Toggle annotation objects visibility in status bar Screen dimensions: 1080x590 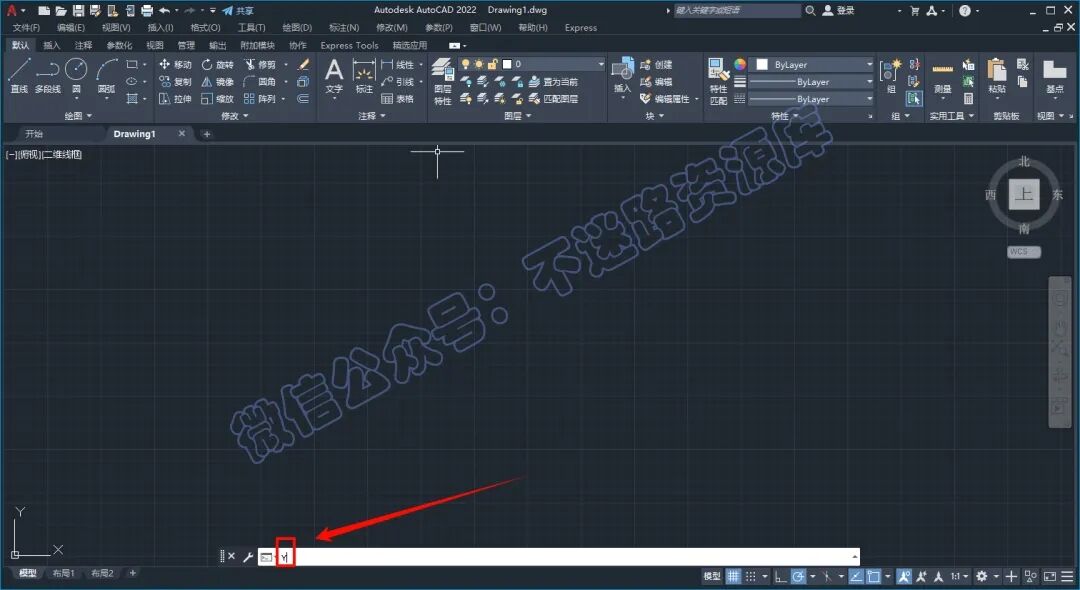click(x=904, y=576)
